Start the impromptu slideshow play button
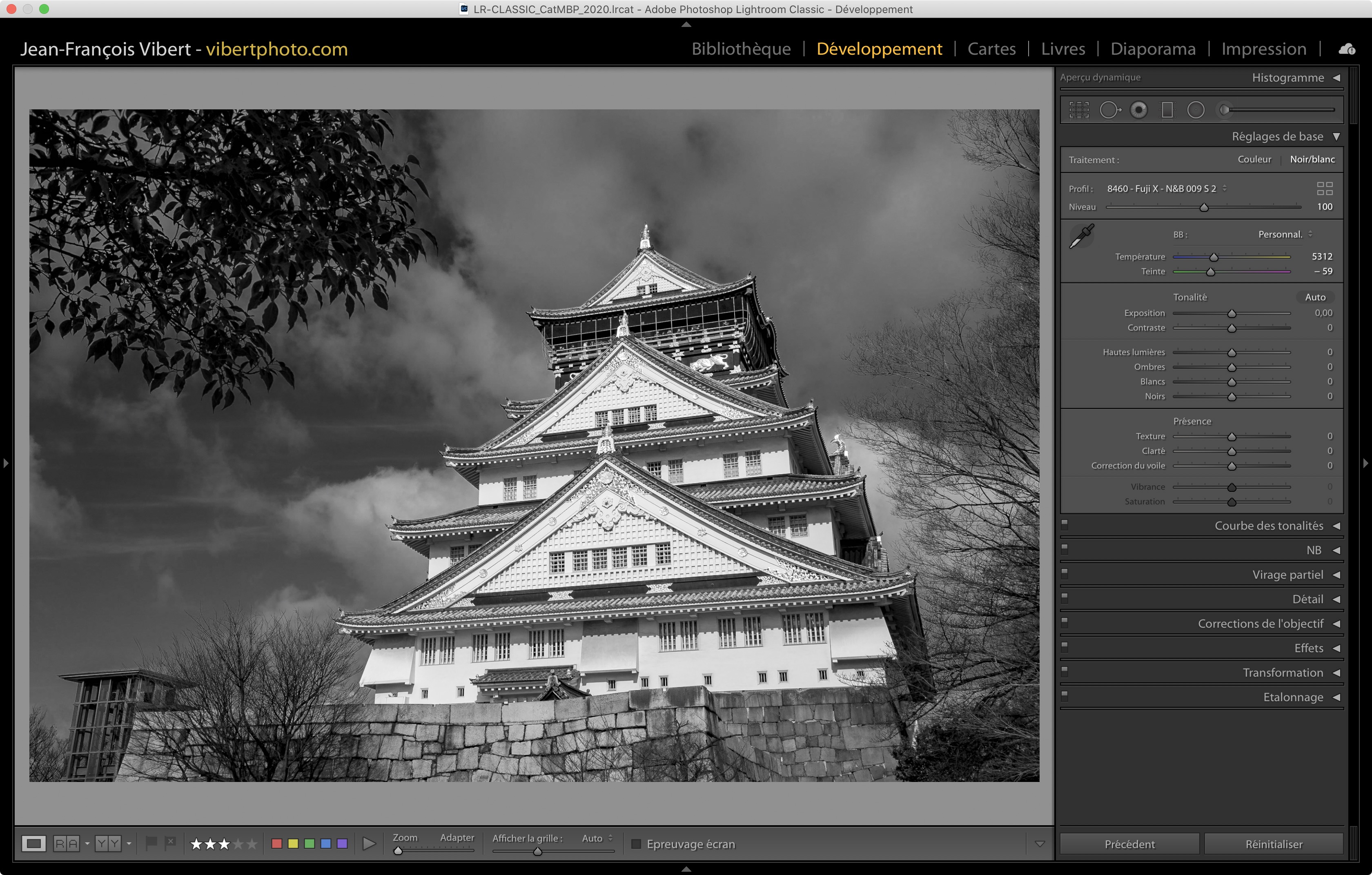 point(369,844)
